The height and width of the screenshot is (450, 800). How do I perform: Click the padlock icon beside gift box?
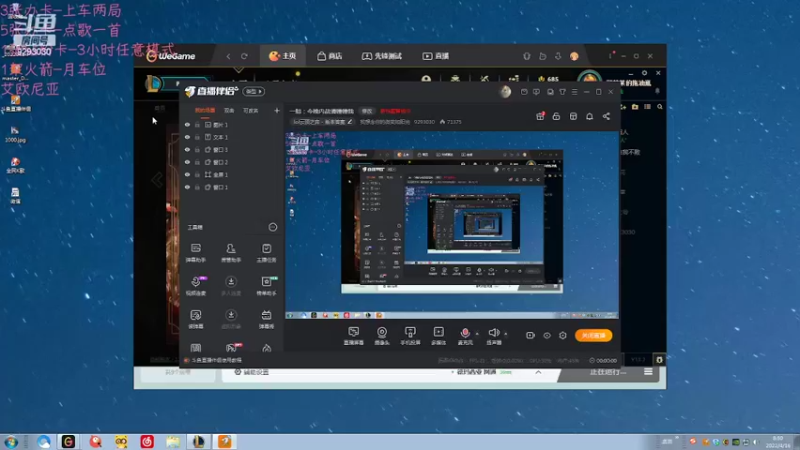[x=556, y=116]
